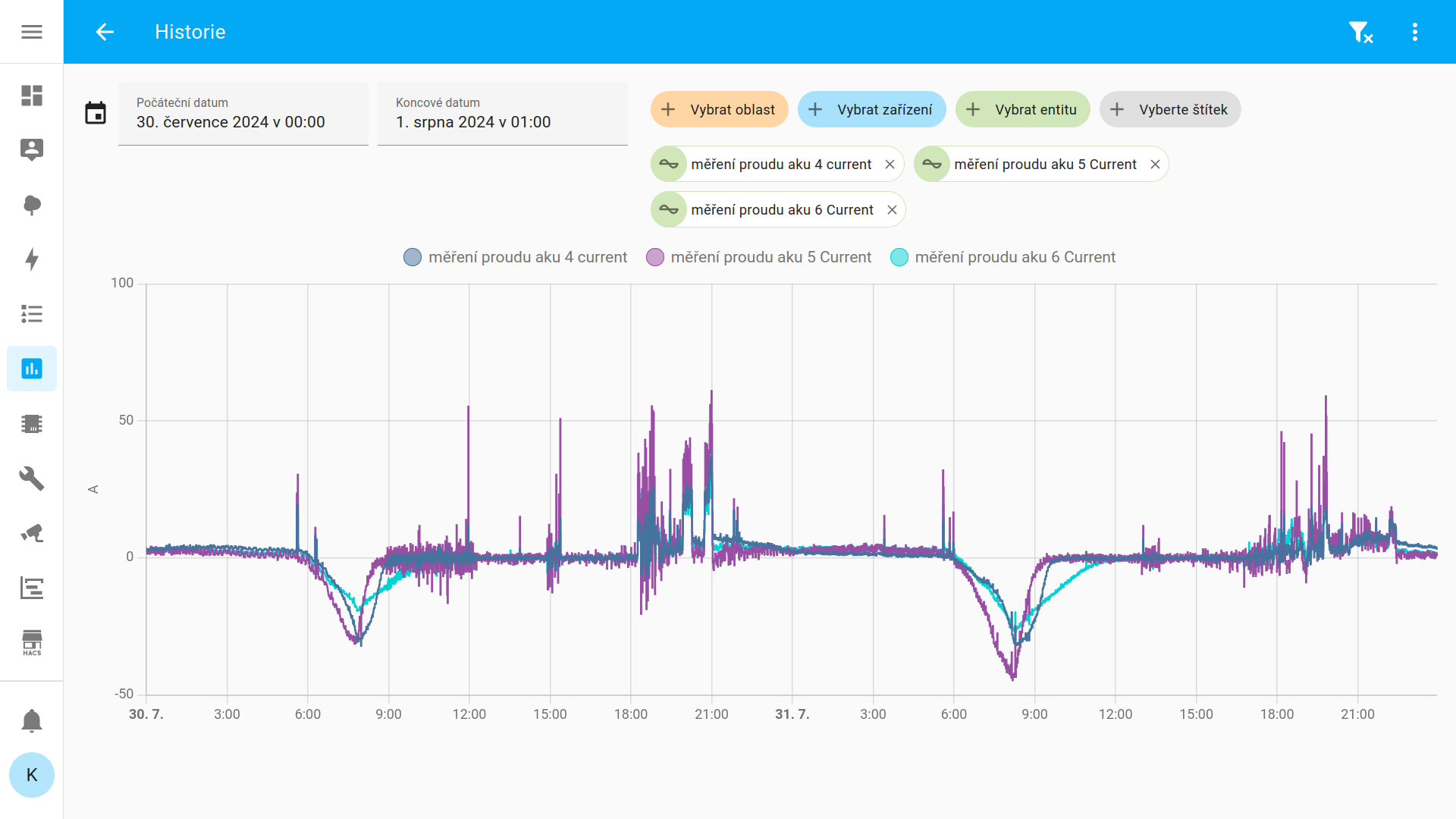Toggle aku 4 current series in legend
Viewport: 1456px width, 819px height.
click(x=516, y=257)
